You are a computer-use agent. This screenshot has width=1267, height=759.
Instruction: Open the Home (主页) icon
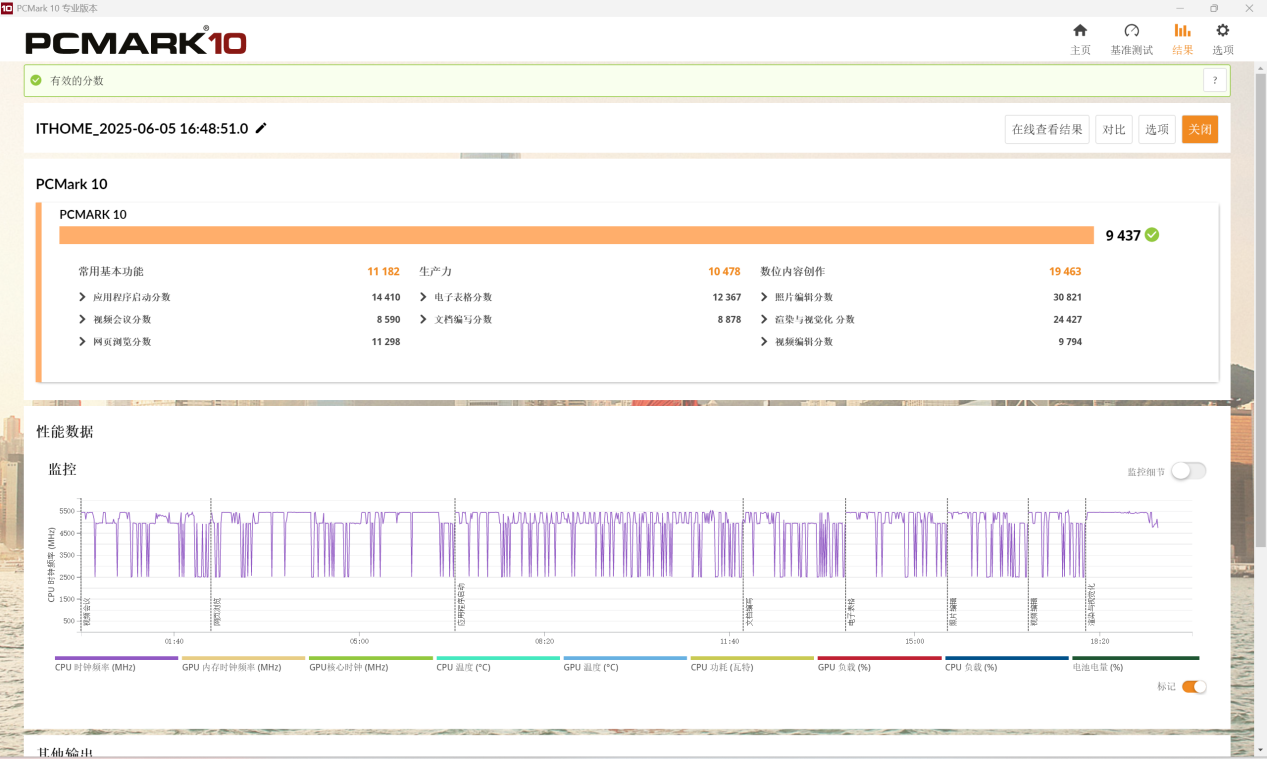(x=1080, y=31)
